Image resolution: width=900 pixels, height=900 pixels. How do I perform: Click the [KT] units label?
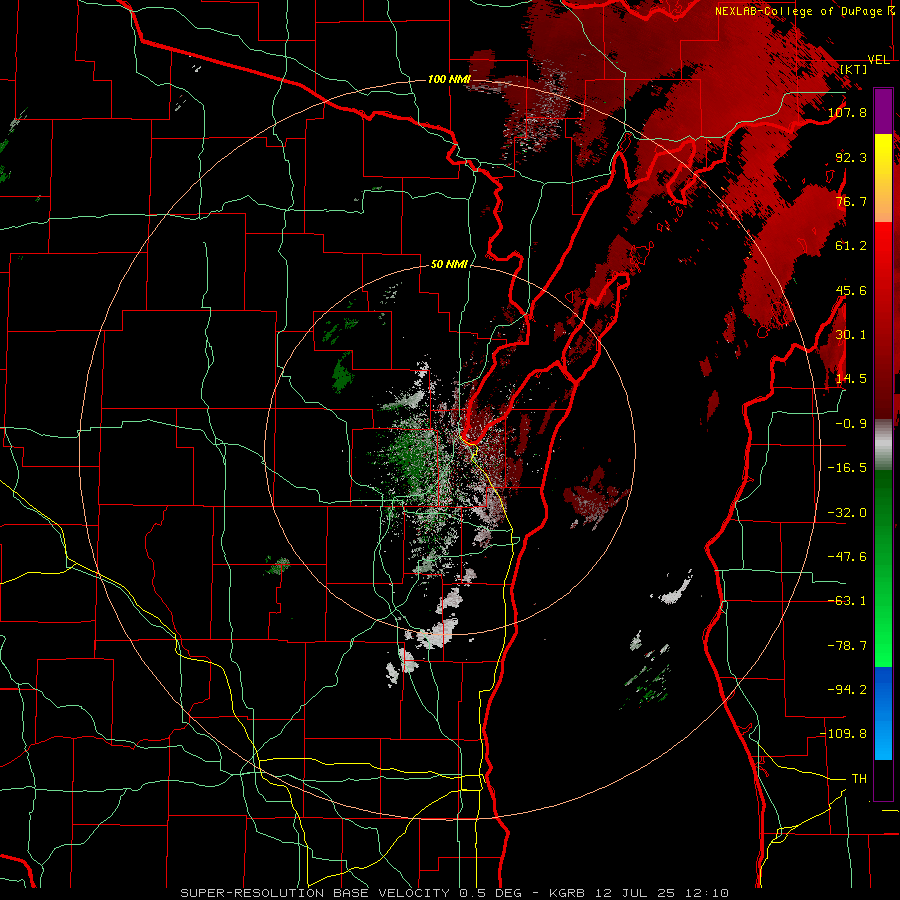pyautogui.click(x=853, y=69)
